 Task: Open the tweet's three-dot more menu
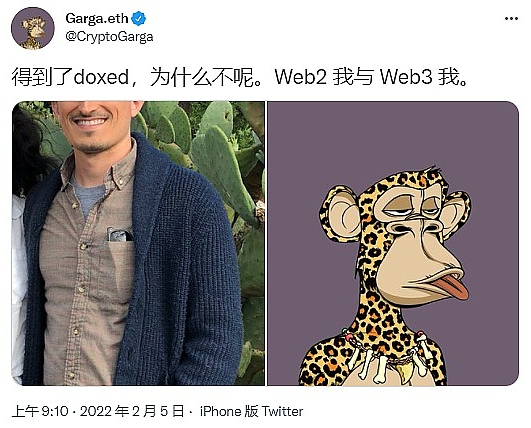coord(511,19)
